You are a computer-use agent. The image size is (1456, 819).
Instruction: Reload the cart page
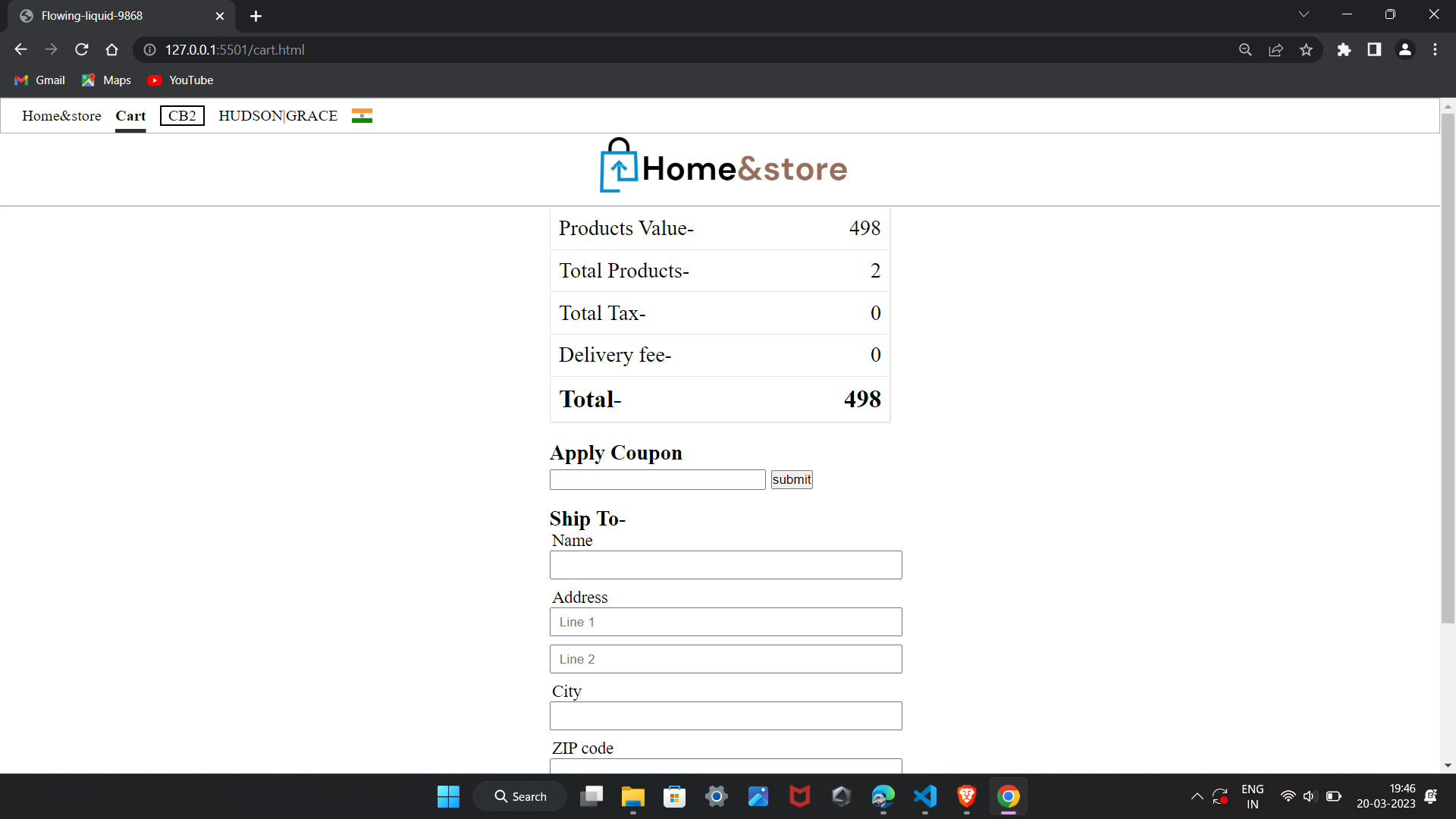point(81,49)
